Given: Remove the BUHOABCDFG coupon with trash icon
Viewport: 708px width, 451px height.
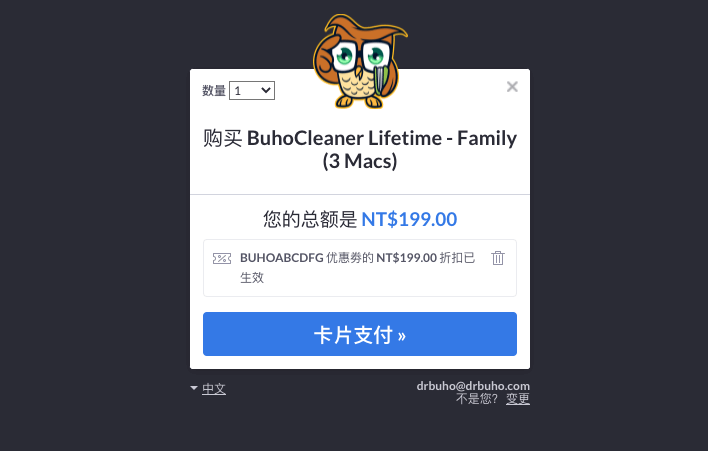Looking at the screenshot, I should pyautogui.click(x=498, y=258).
